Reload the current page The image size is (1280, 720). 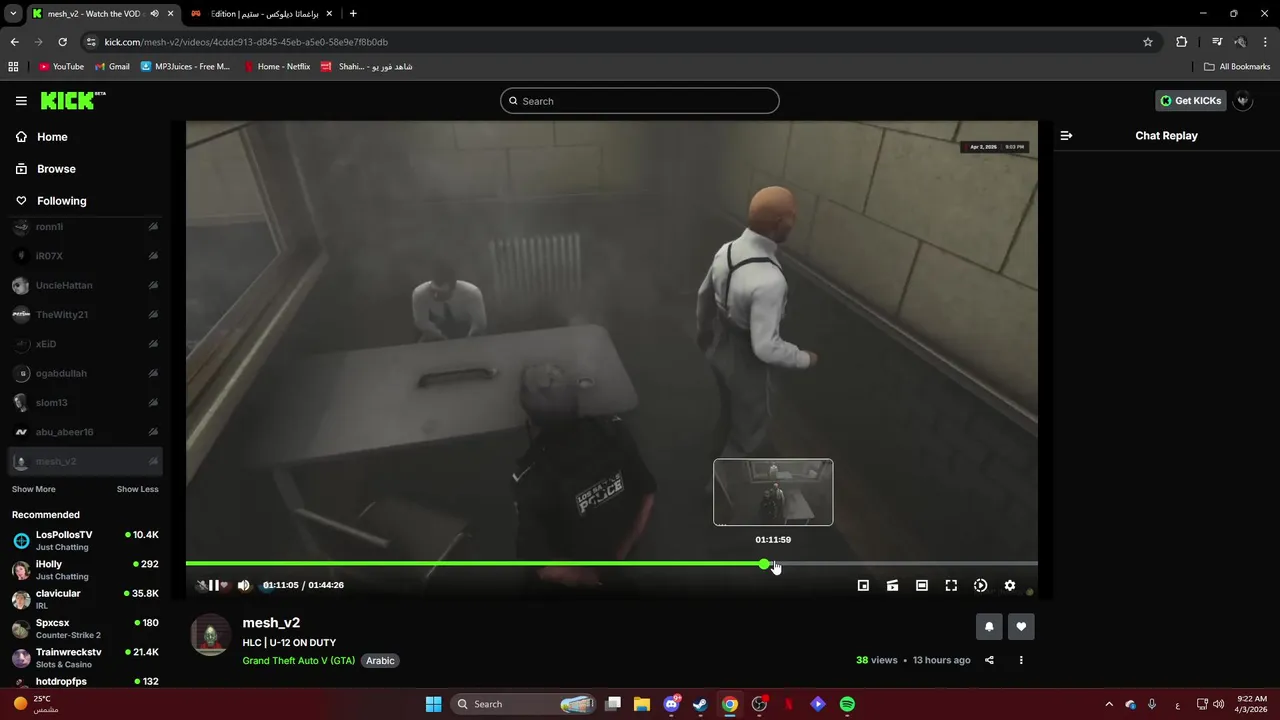(62, 42)
